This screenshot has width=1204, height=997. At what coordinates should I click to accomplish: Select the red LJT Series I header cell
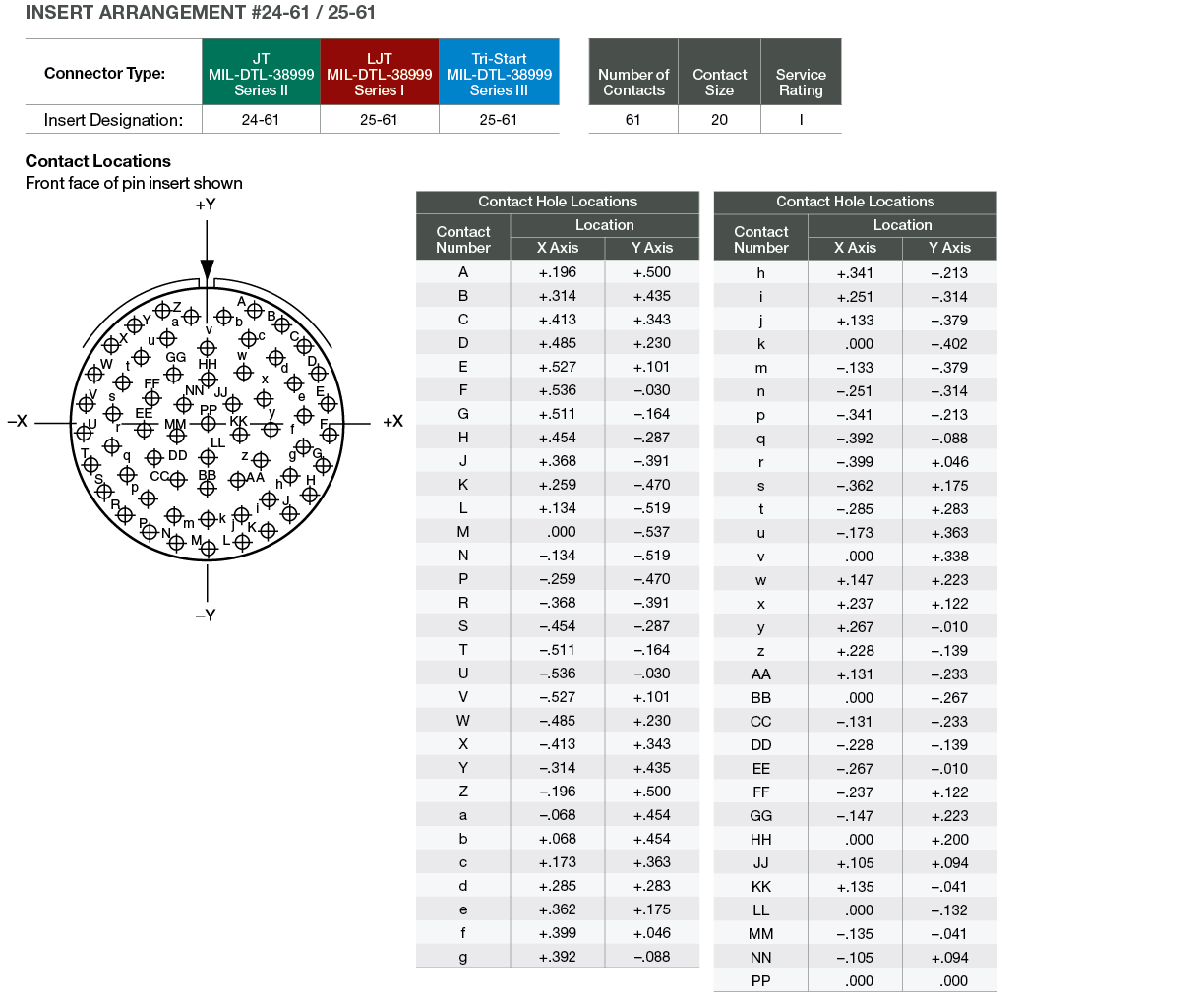click(x=380, y=72)
